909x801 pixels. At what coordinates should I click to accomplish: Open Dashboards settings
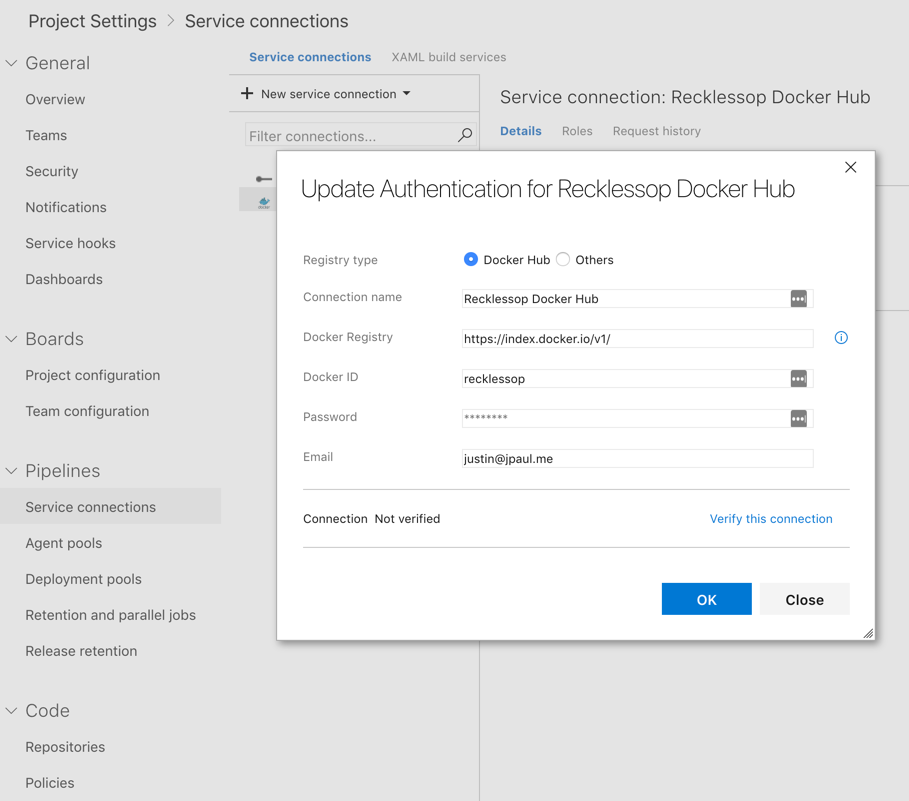(64, 279)
